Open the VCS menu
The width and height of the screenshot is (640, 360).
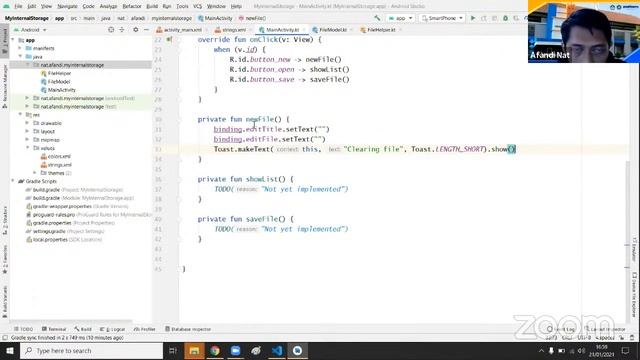pos(198,6)
